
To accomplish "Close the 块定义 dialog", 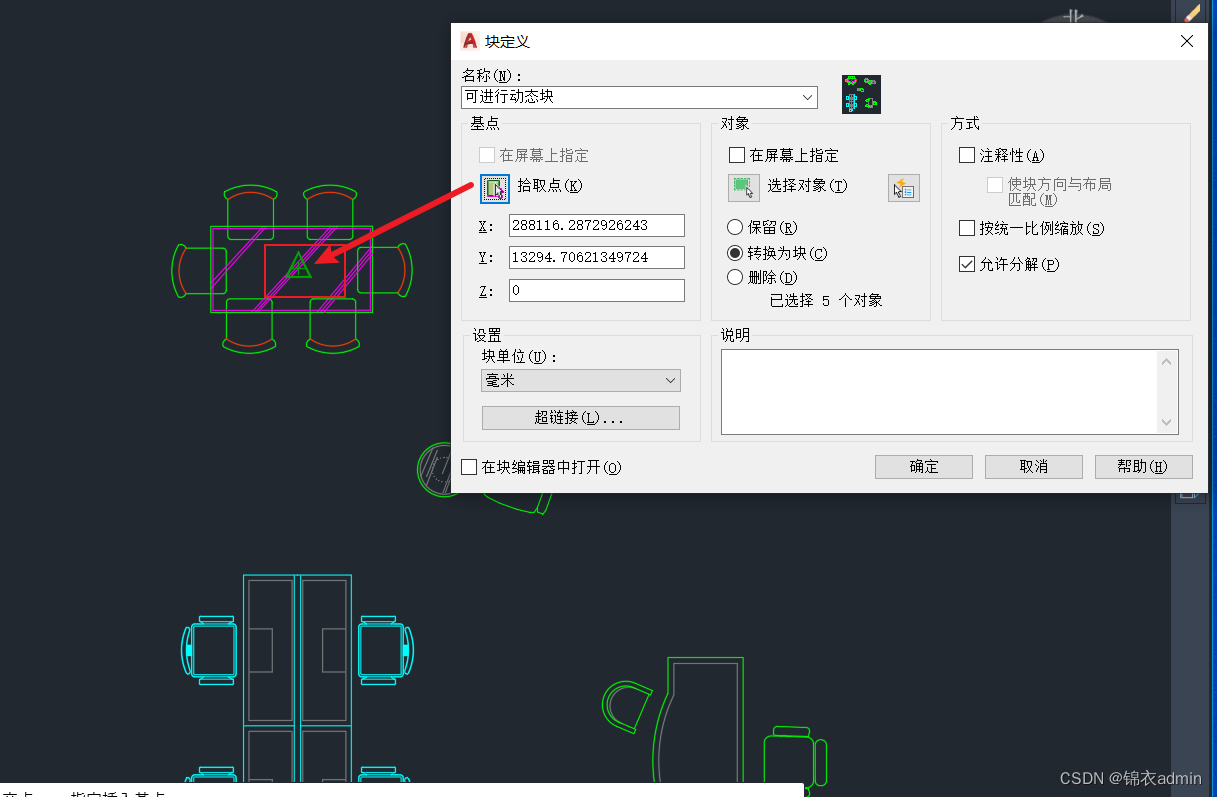I will click(x=1187, y=41).
